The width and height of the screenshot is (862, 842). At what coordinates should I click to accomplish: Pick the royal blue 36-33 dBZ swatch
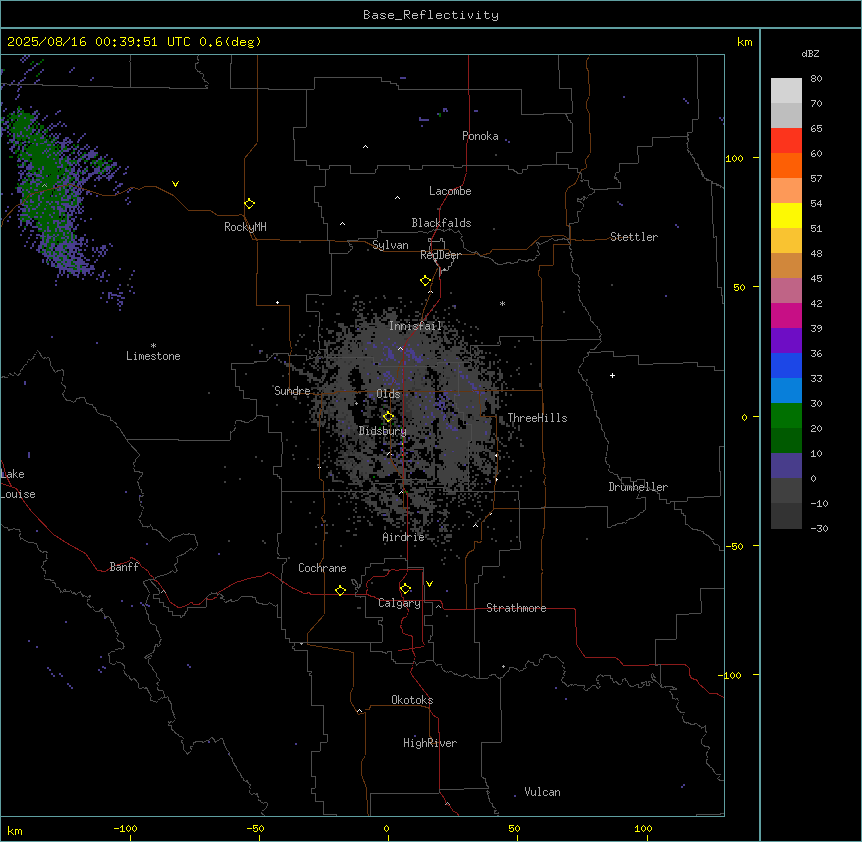(786, 365)
